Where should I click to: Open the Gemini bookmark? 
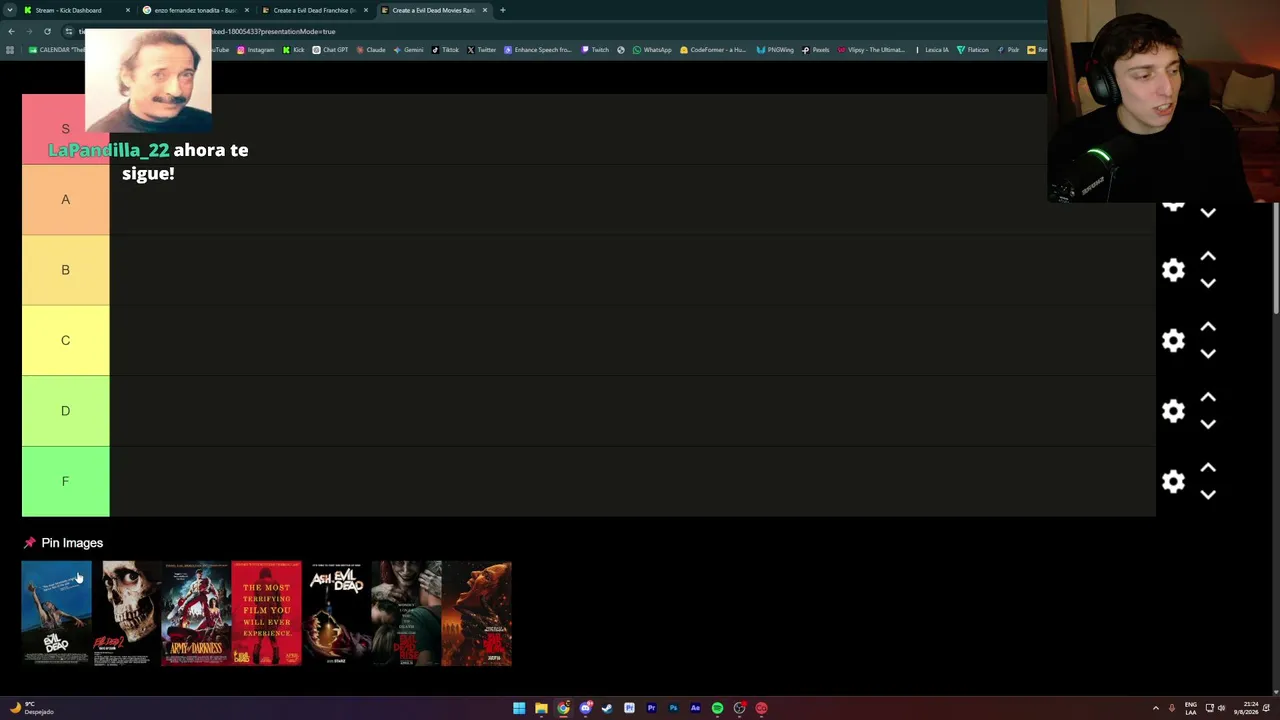click(408, 50)
